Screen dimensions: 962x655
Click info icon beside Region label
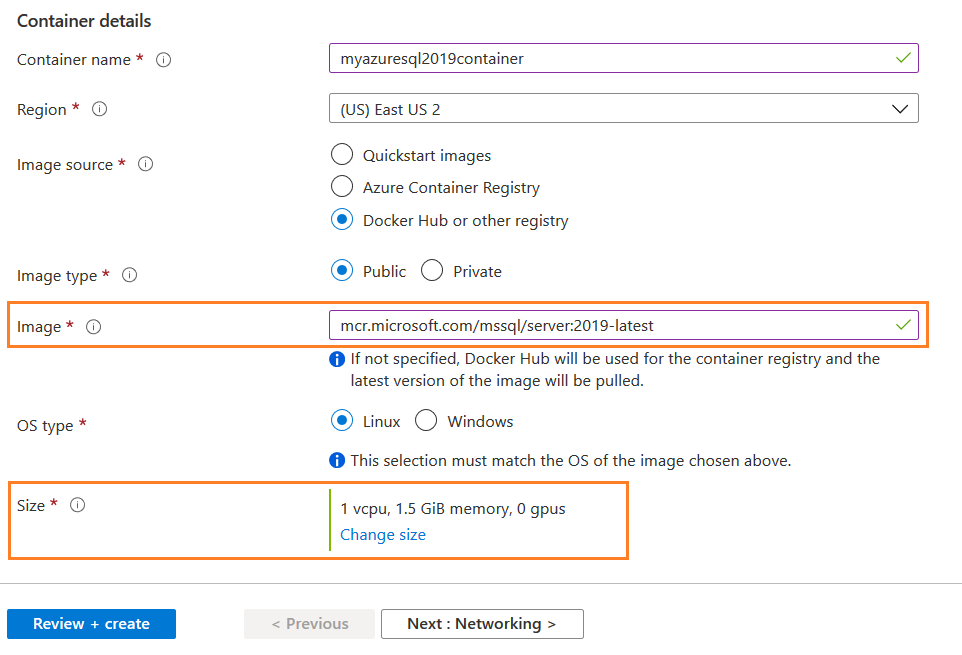[x=100, y=110]
